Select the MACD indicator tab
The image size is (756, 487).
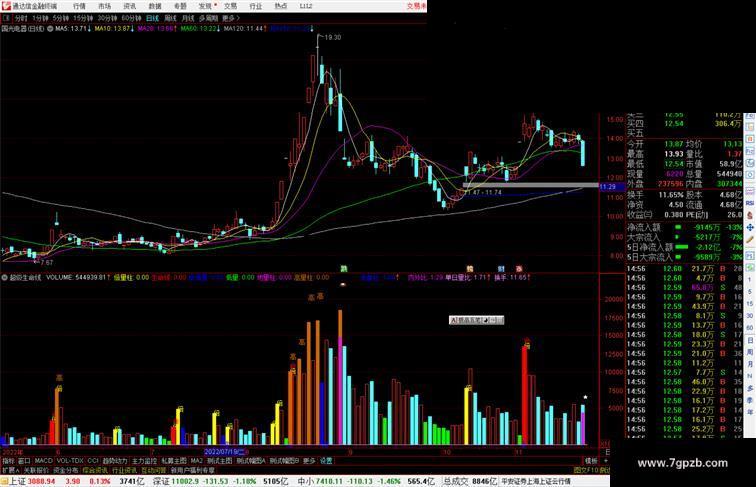(43, 461)
